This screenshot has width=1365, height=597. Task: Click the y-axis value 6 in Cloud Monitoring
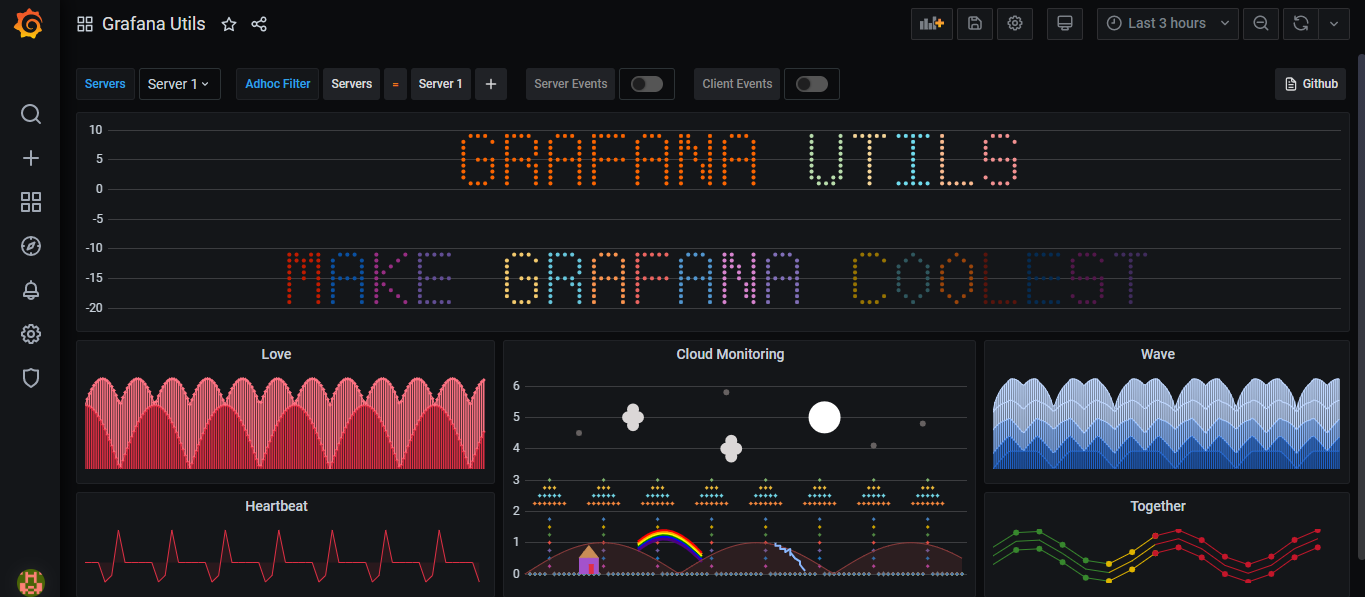coord(516,386)
